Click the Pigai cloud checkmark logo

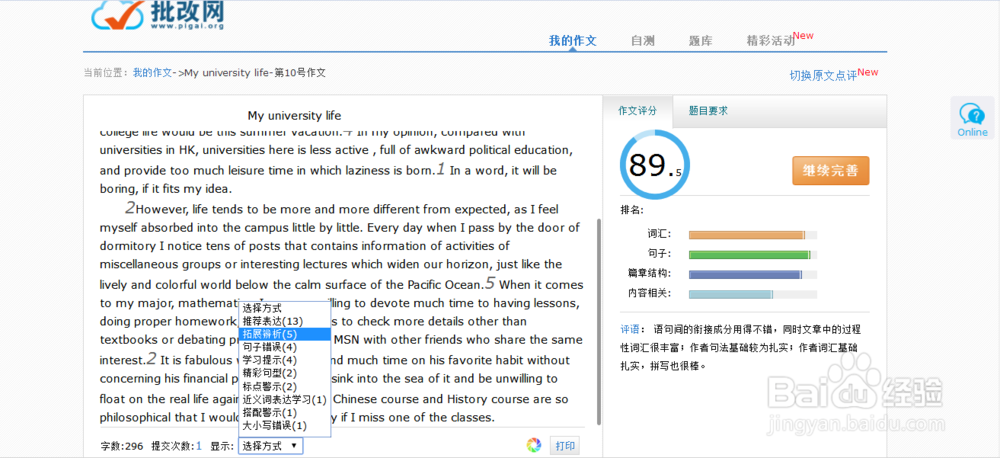pyautogui.click(x=117, y=14)
